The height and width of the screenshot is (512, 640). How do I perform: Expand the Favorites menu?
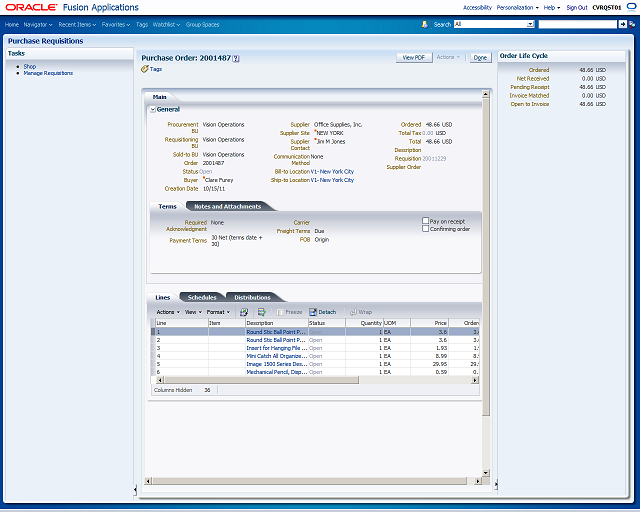116,24
